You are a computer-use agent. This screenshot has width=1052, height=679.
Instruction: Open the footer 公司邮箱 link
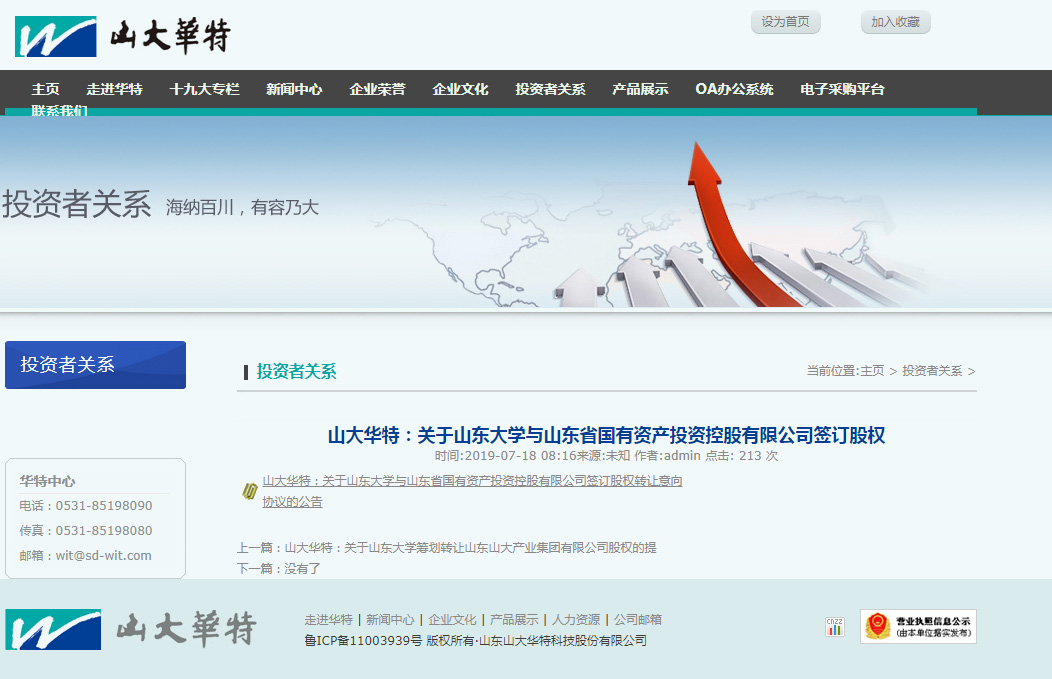(x=637, y=619)
